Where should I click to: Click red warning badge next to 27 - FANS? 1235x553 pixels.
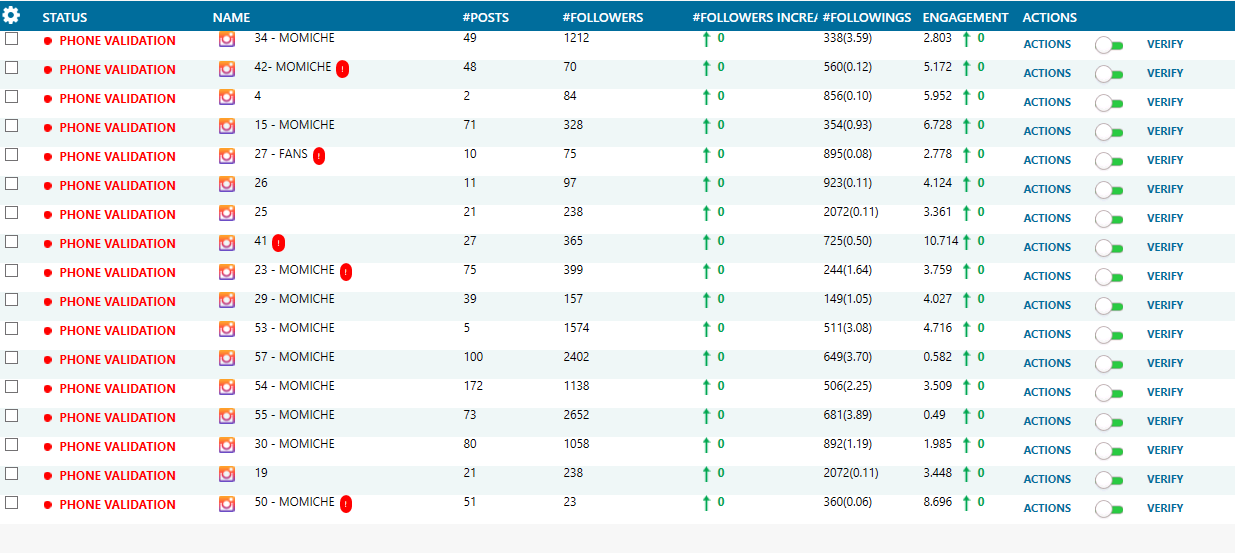(319, 156)
